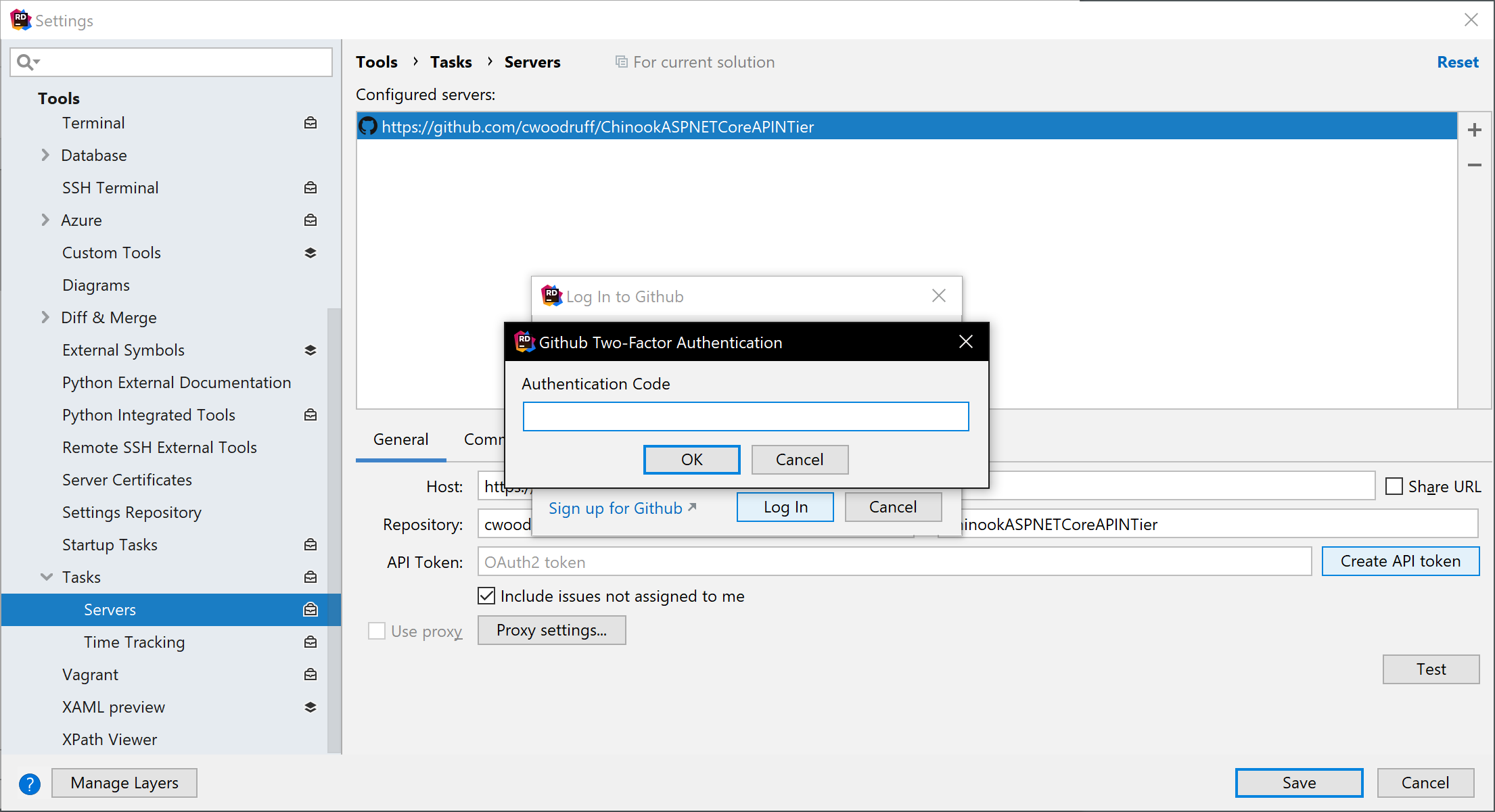The image size is (1495, 812).
Task: Select Diagrams in the tree
Action: (96, 285)
